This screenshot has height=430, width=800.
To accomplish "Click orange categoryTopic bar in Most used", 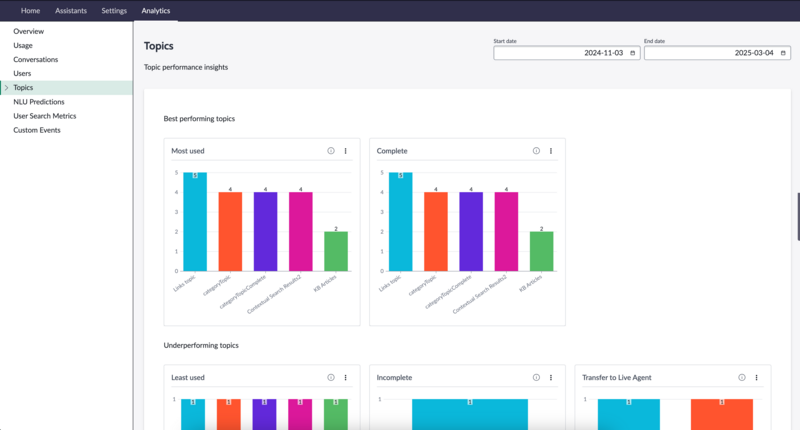I will [230, 232].
